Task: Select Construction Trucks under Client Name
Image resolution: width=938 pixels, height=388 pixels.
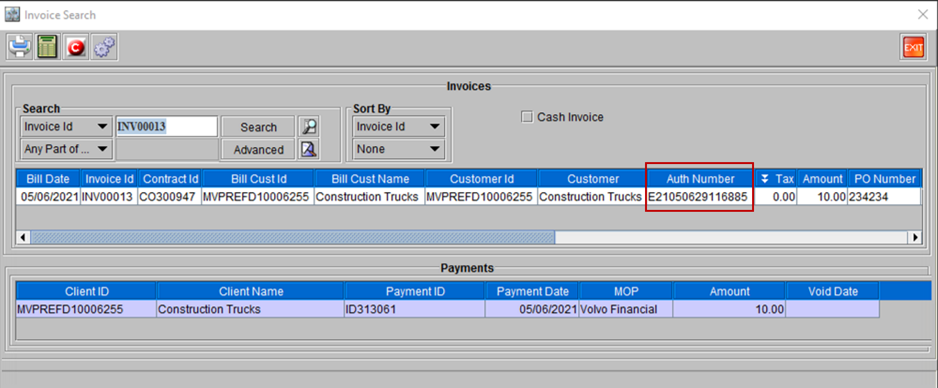Action: [x=251, y=309]
